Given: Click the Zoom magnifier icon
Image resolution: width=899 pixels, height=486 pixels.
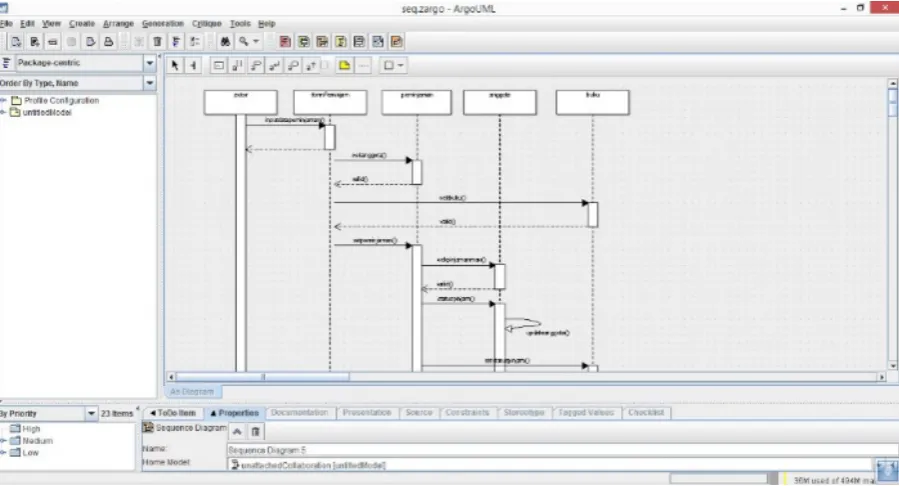Looking at the screenshot, I should pyautogui.click(x=244, y=42).
